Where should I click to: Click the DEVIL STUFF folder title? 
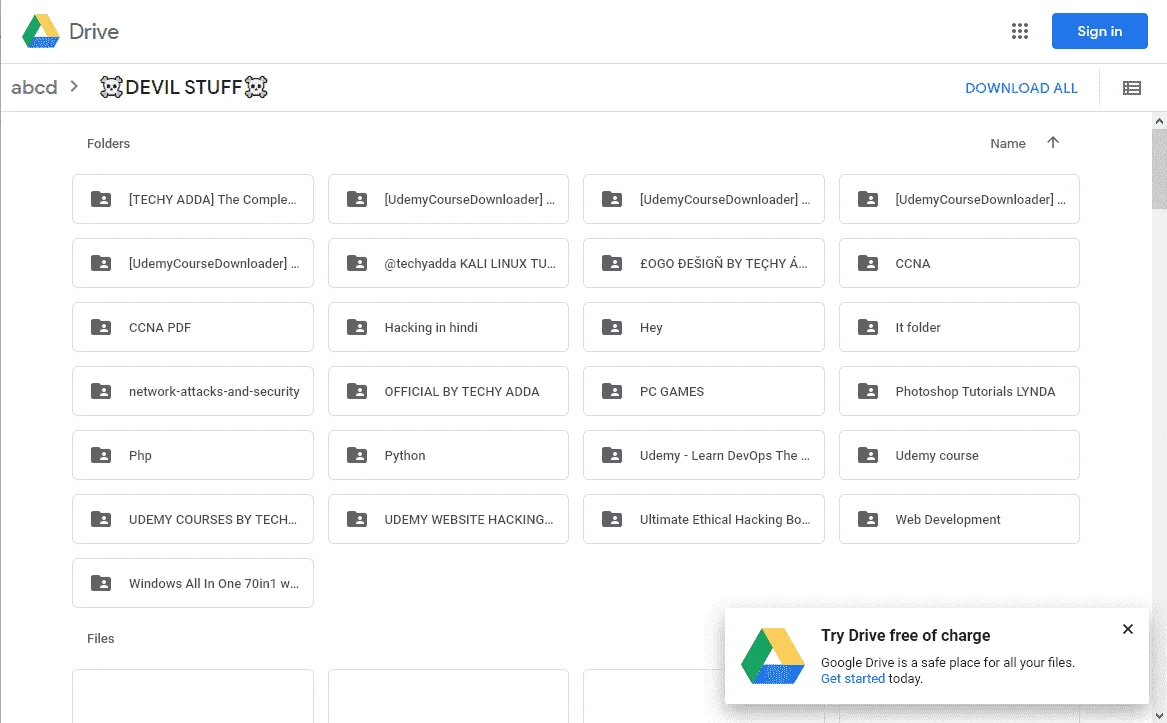(184, 87)
